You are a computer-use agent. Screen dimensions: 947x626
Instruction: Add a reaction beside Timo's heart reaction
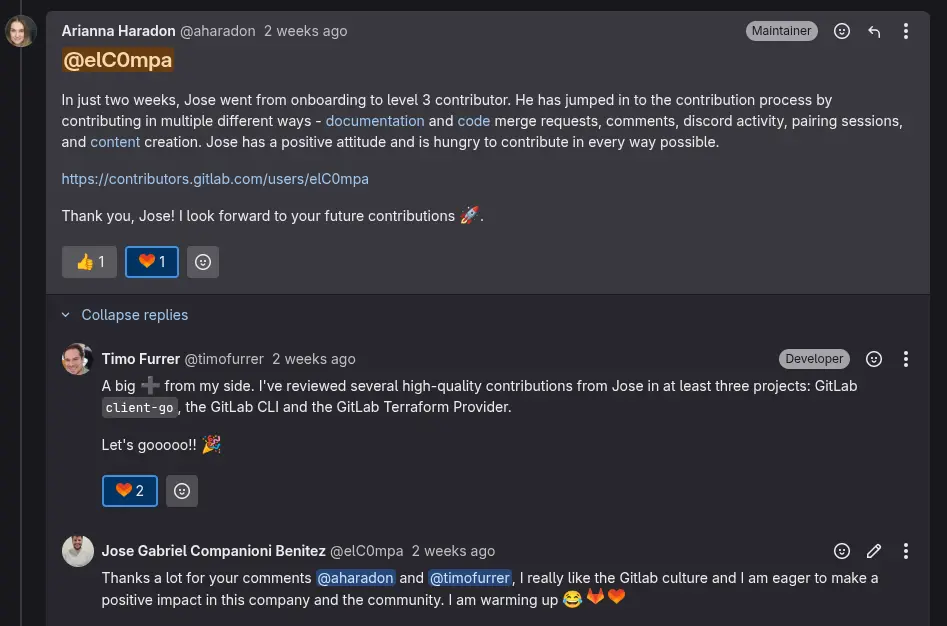point(181,491)
